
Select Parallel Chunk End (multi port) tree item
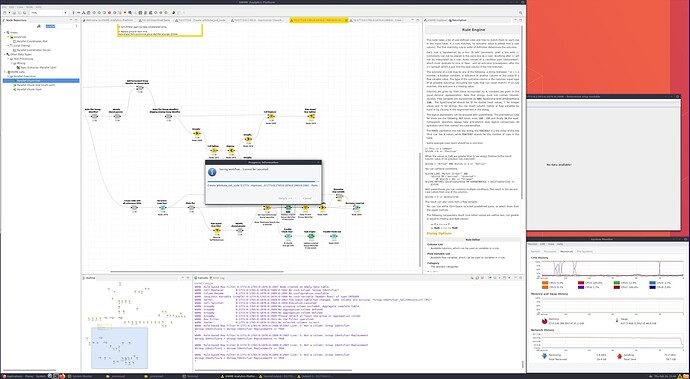point(35,85)
